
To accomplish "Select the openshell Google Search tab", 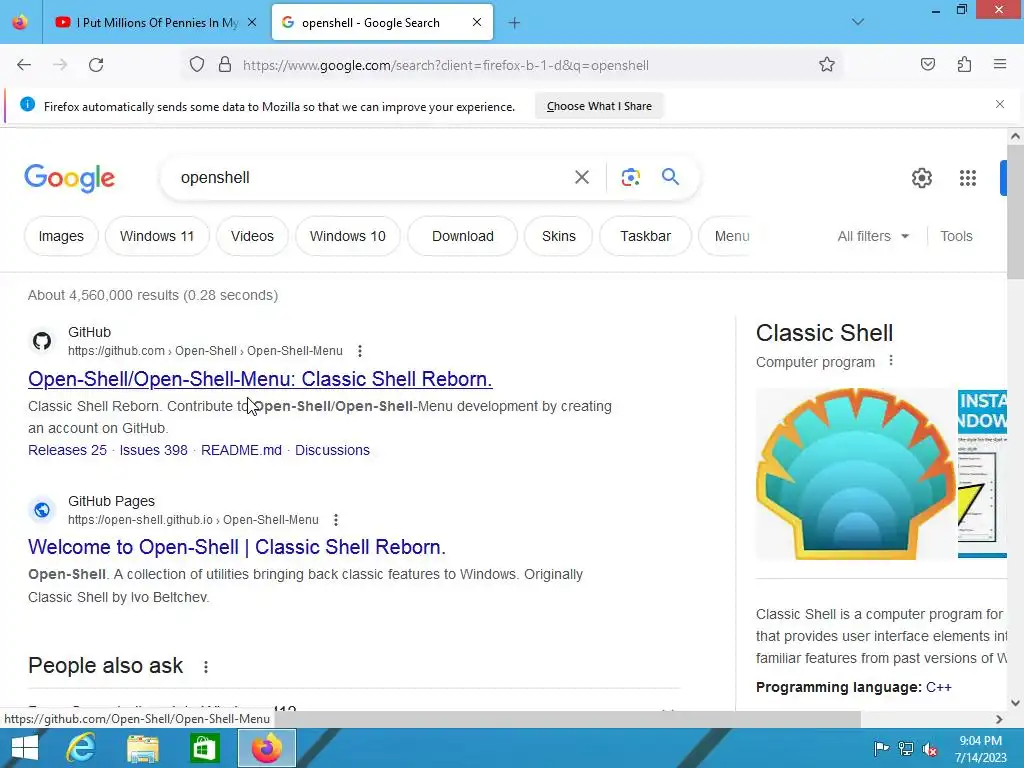I will coord(382,23).
